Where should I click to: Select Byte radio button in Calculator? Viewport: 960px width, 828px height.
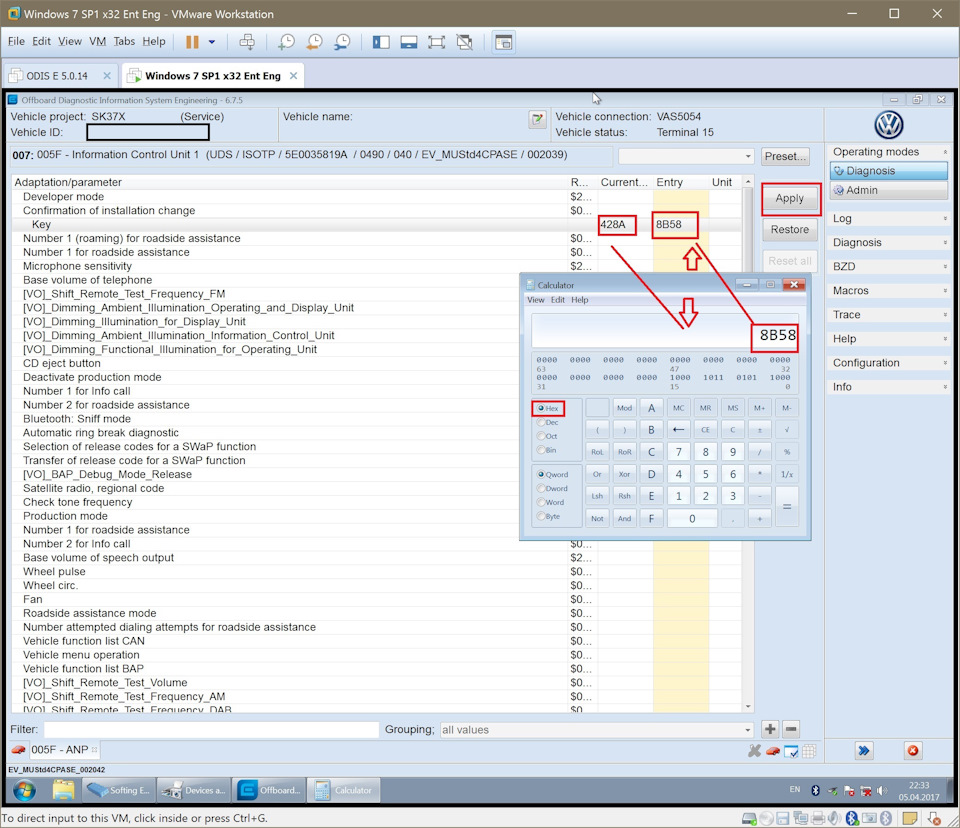point(541,516)
